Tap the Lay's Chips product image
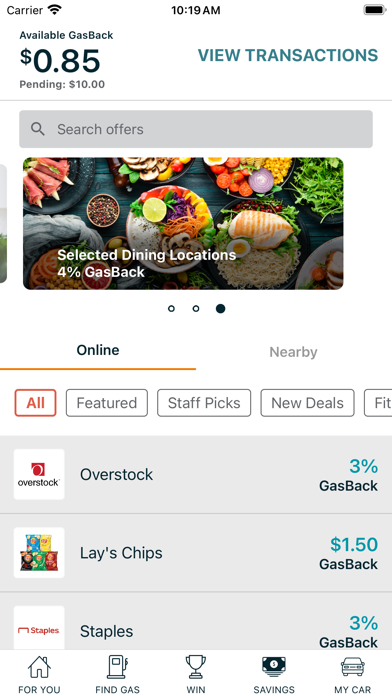Screen dimensions: 392x696 tap(39, 553)
